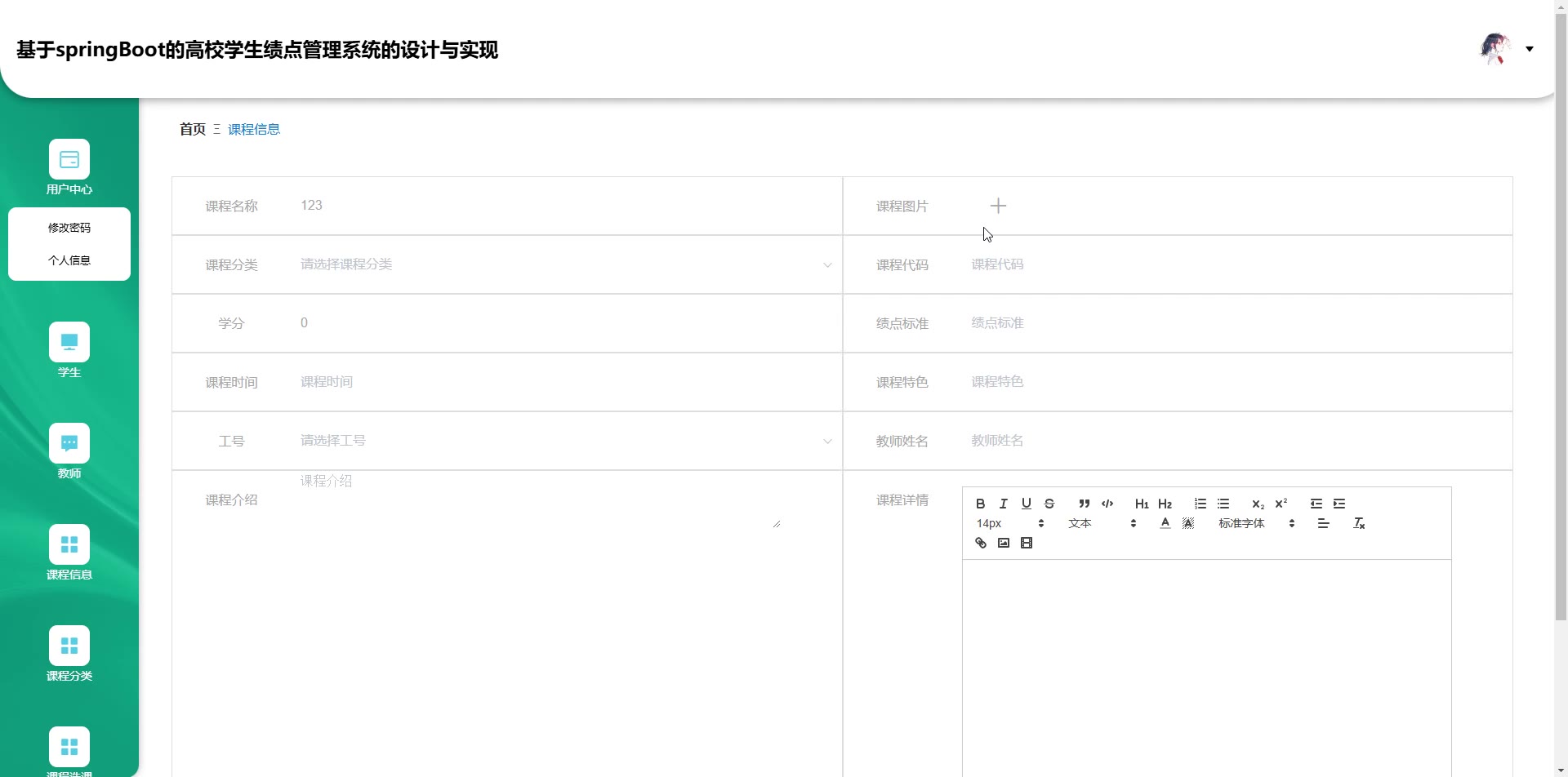
Task: Select the 课程信息 item in the sidebar
Action: 69,553
